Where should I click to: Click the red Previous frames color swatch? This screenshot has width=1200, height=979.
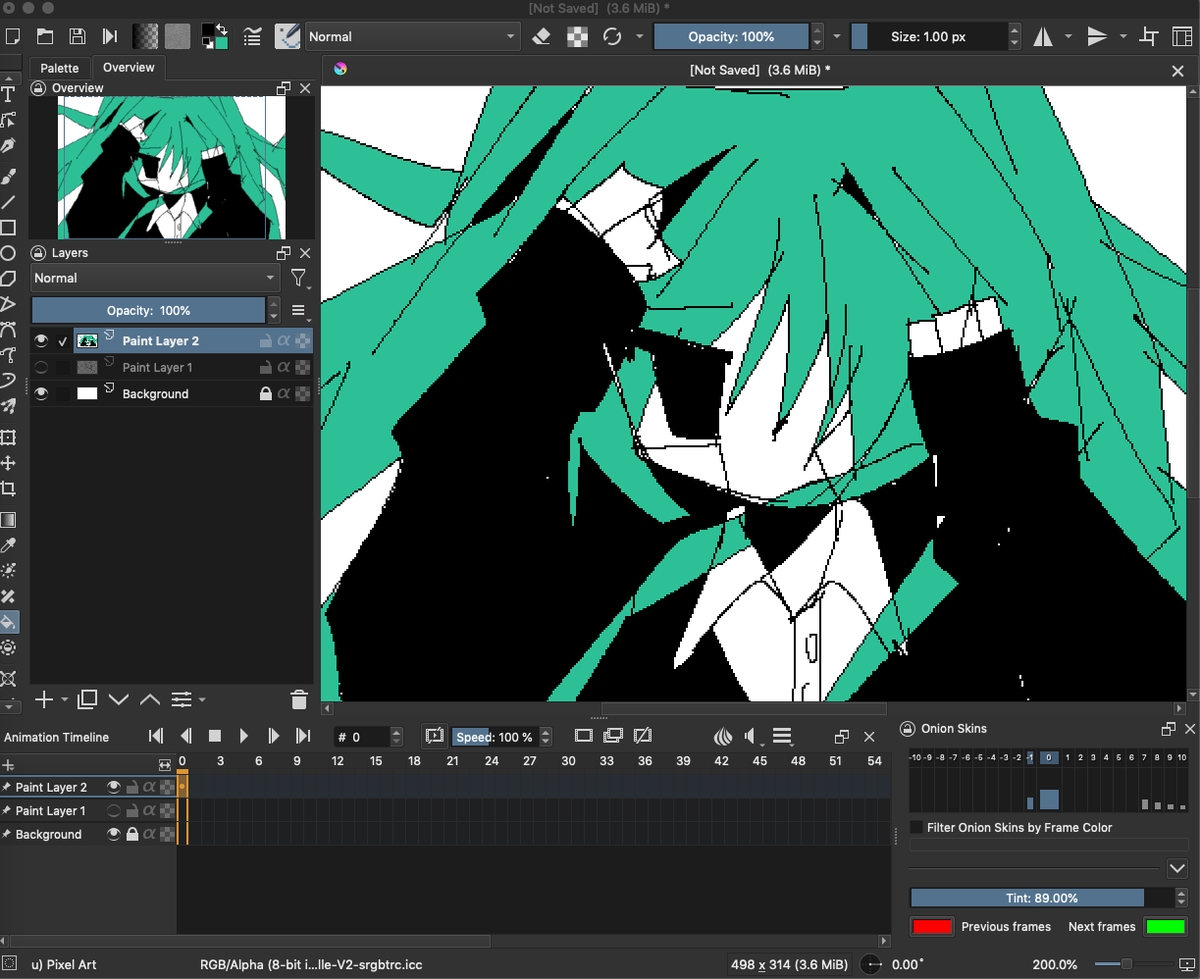point(931,926)
